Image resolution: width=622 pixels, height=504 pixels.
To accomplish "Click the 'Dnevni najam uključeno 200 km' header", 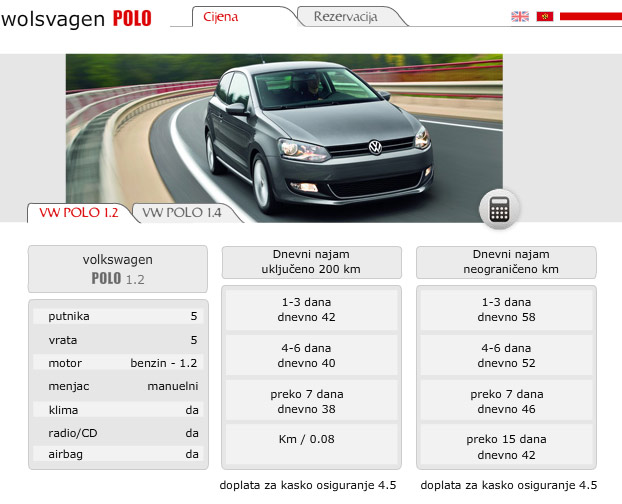I will (x=311, y=262).
